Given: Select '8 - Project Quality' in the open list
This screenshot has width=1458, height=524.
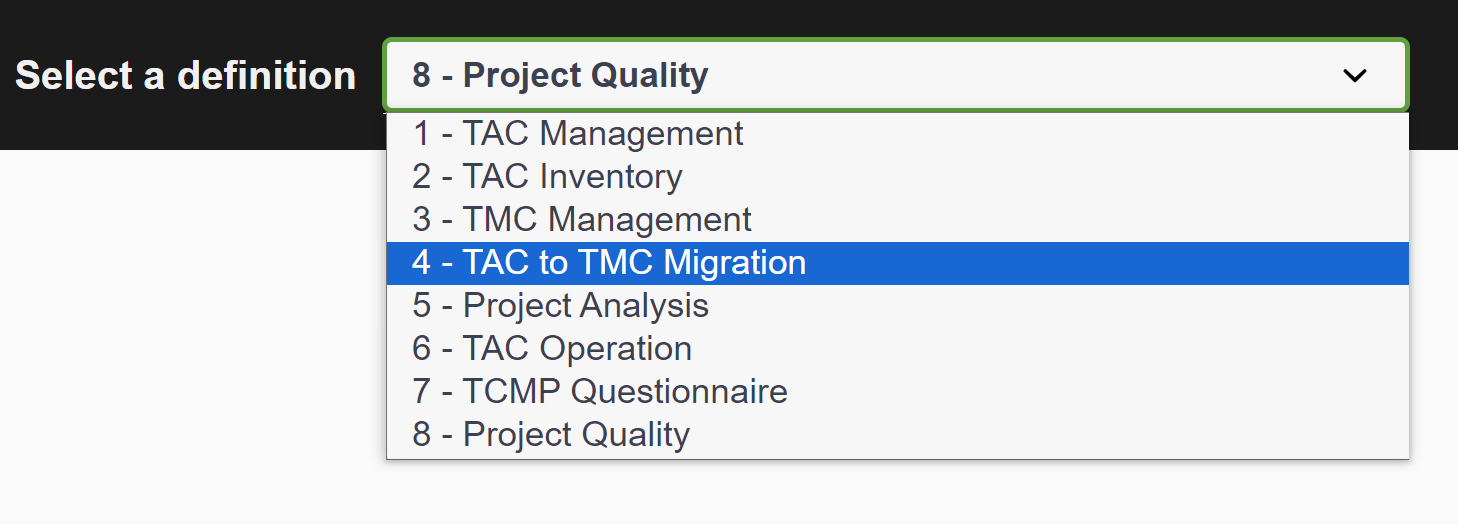Looking at the screenshot, I should pyautogui.click(x=551, y=435).
